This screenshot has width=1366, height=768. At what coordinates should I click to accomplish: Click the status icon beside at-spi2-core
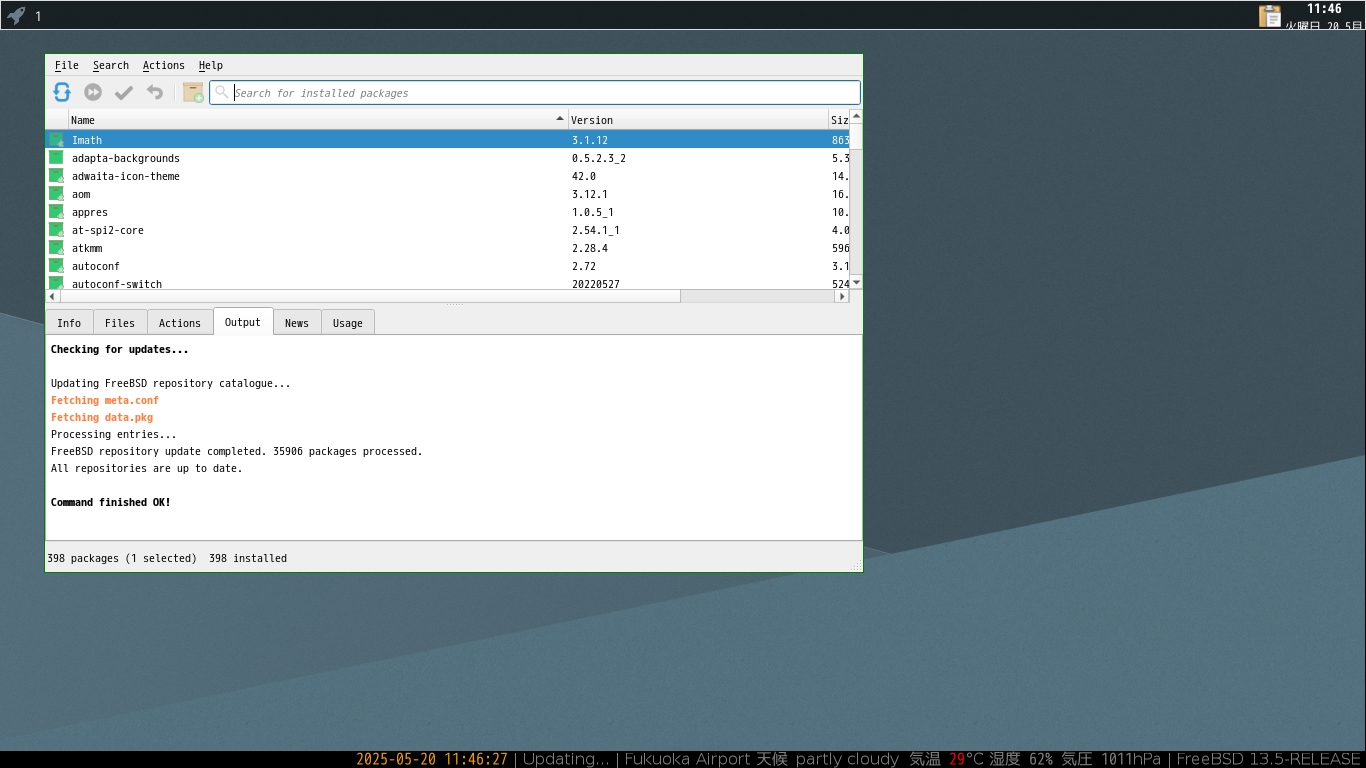pos(56,230)
